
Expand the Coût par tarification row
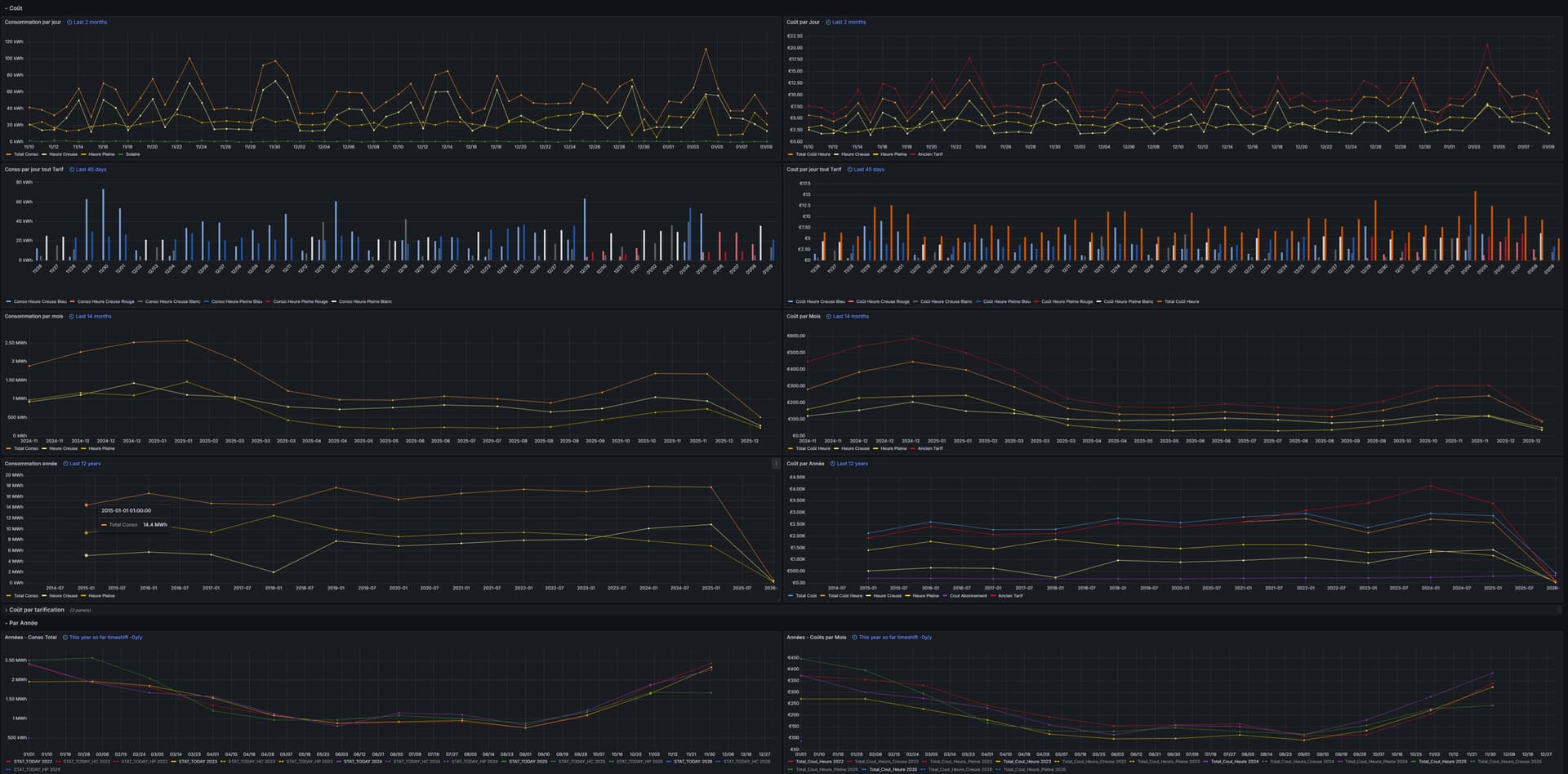[x=7, y=610]
